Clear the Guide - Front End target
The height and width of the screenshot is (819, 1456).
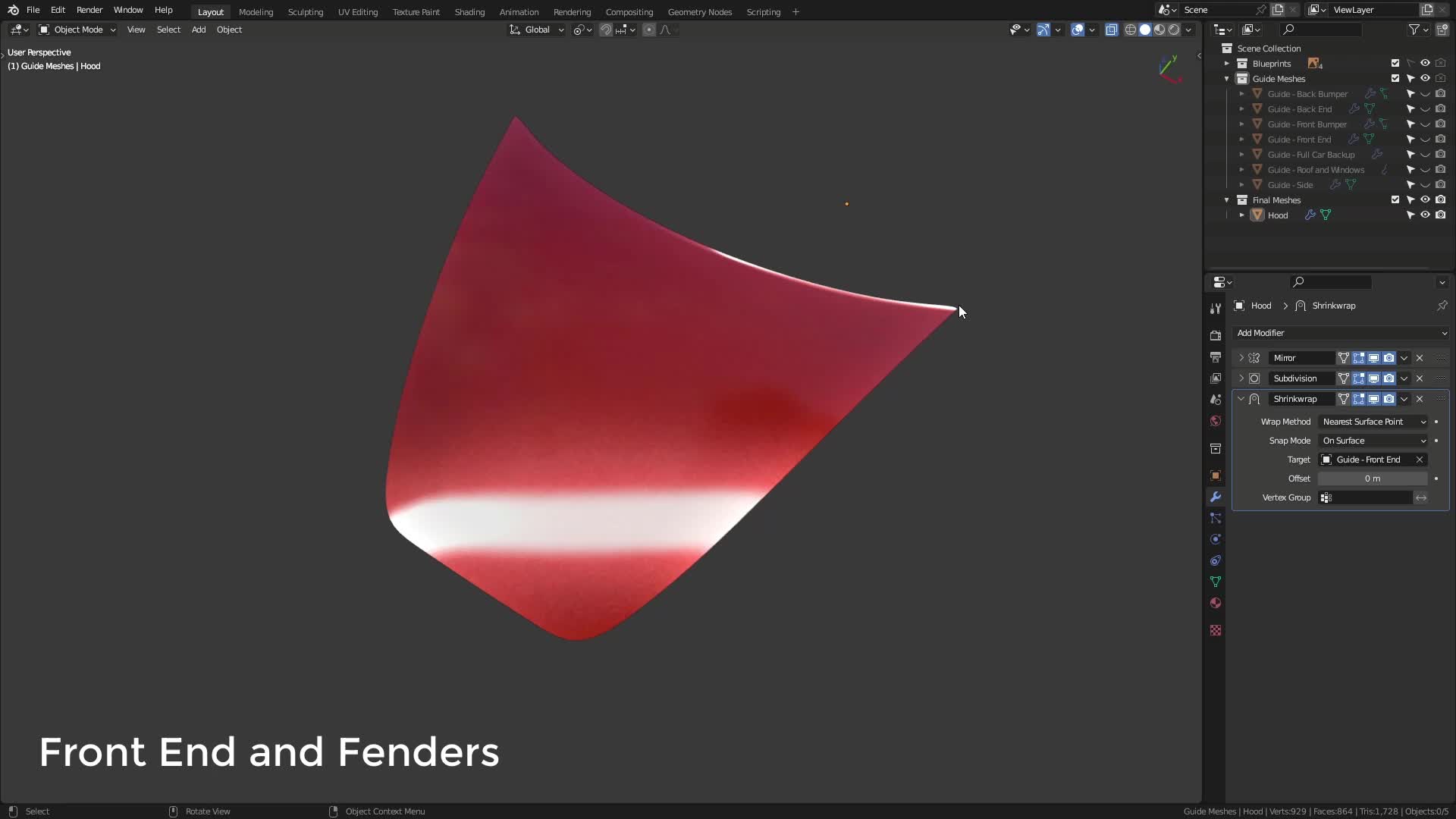click(x=1420, y=460)
